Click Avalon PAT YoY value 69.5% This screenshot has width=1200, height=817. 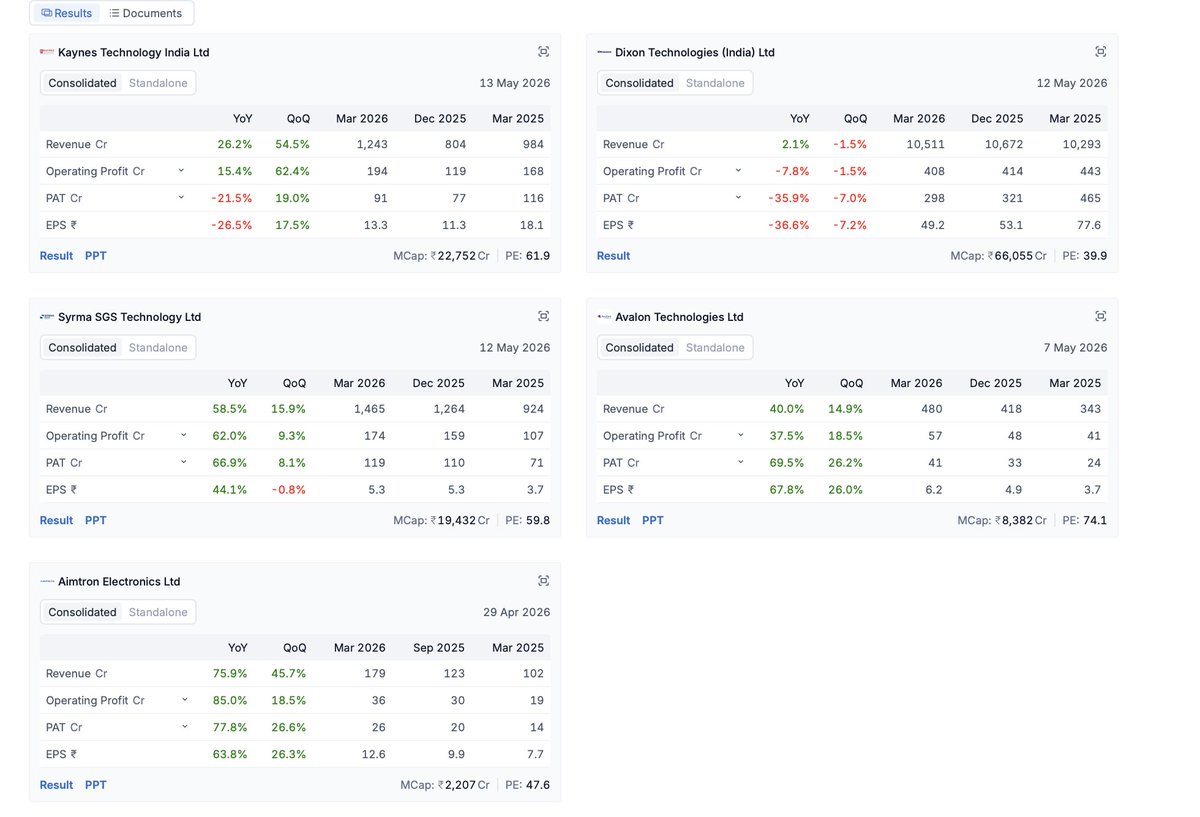(786, 463)
